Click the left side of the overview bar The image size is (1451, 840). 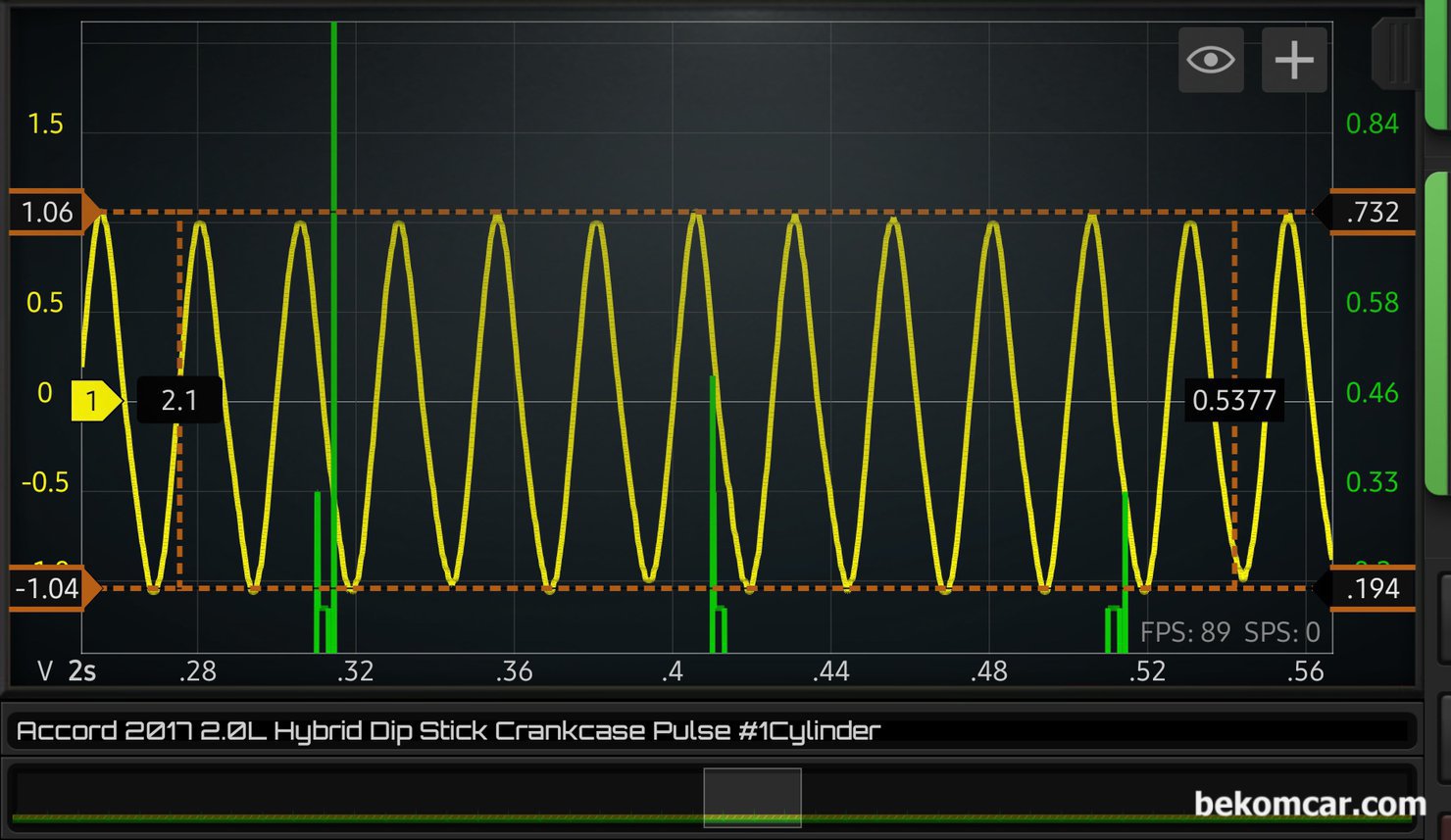pyautogui.click(x=294, y=797)
